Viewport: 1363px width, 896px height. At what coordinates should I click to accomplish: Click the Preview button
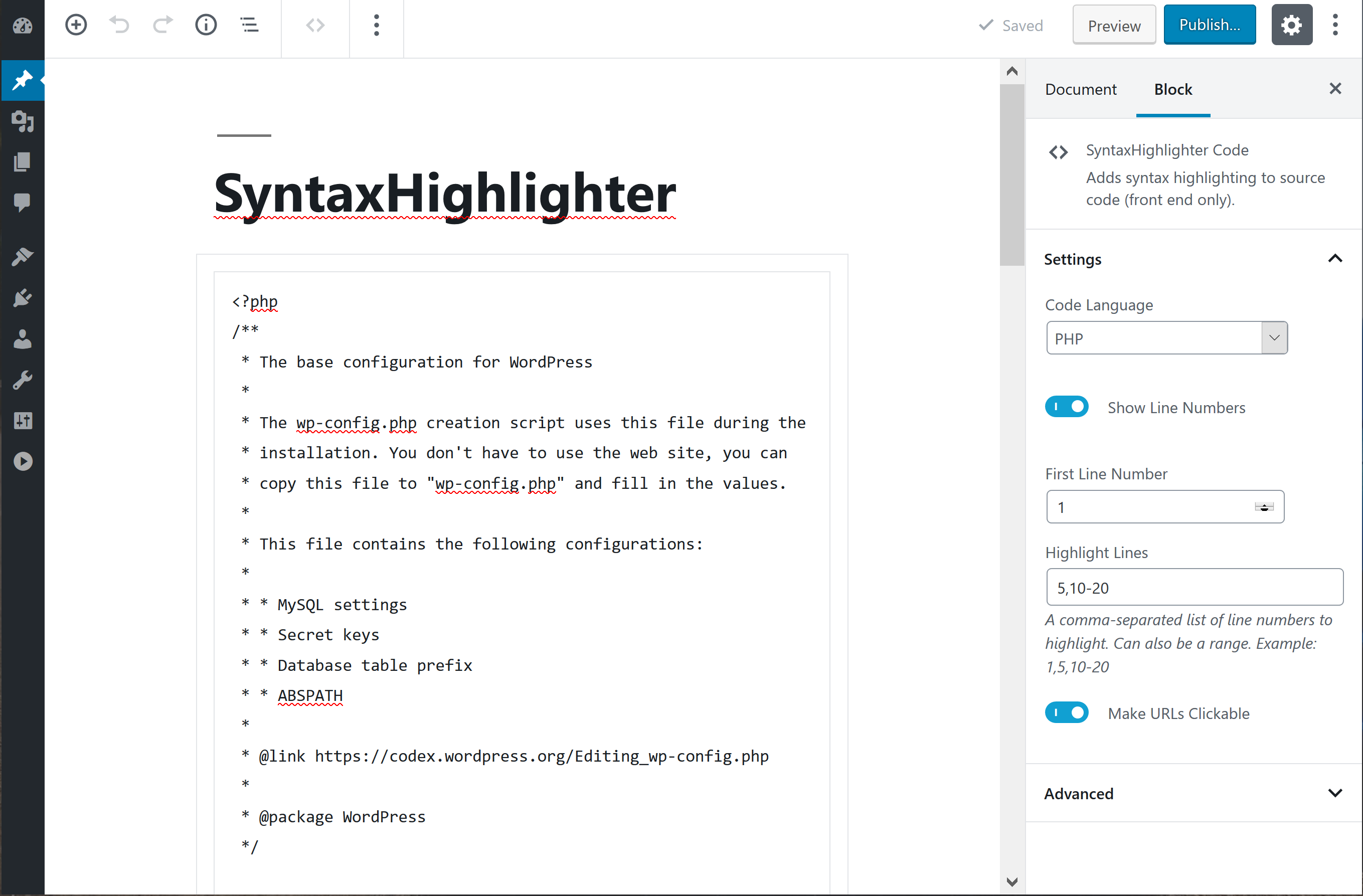pyautogui.click(x=1114, y=26)
